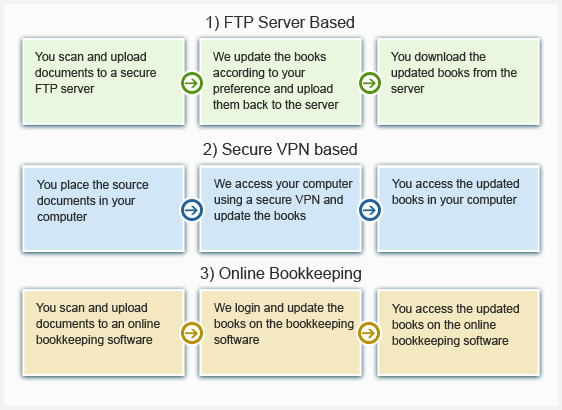Click the second gold arrow in Online Bookkeeping row
The height and width of the screenshot is (410, 562).
pos(369,333)
